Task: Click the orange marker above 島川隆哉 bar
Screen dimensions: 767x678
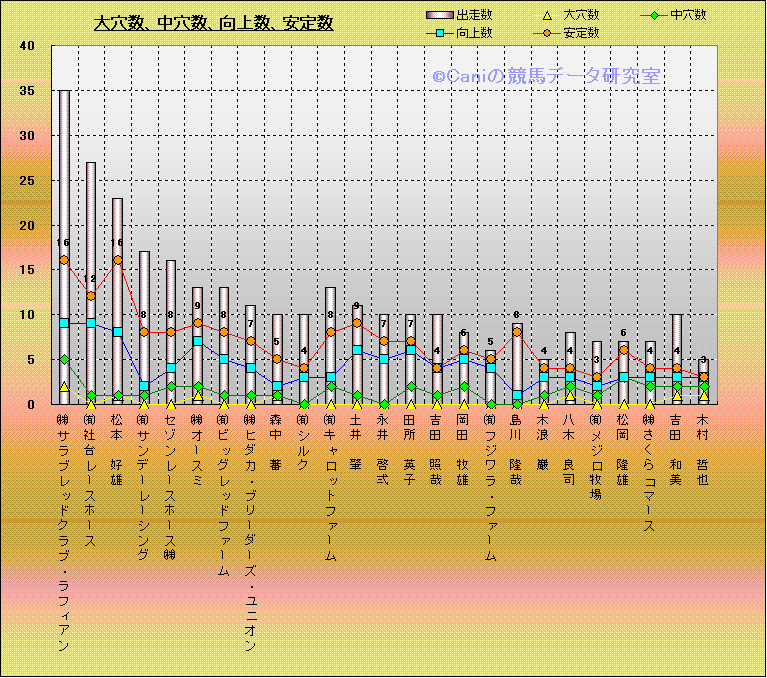Action: coord(517,332)
